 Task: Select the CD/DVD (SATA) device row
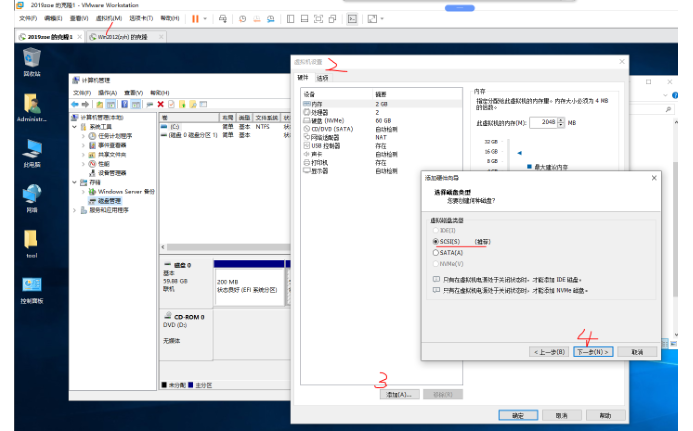click(382, 129)
